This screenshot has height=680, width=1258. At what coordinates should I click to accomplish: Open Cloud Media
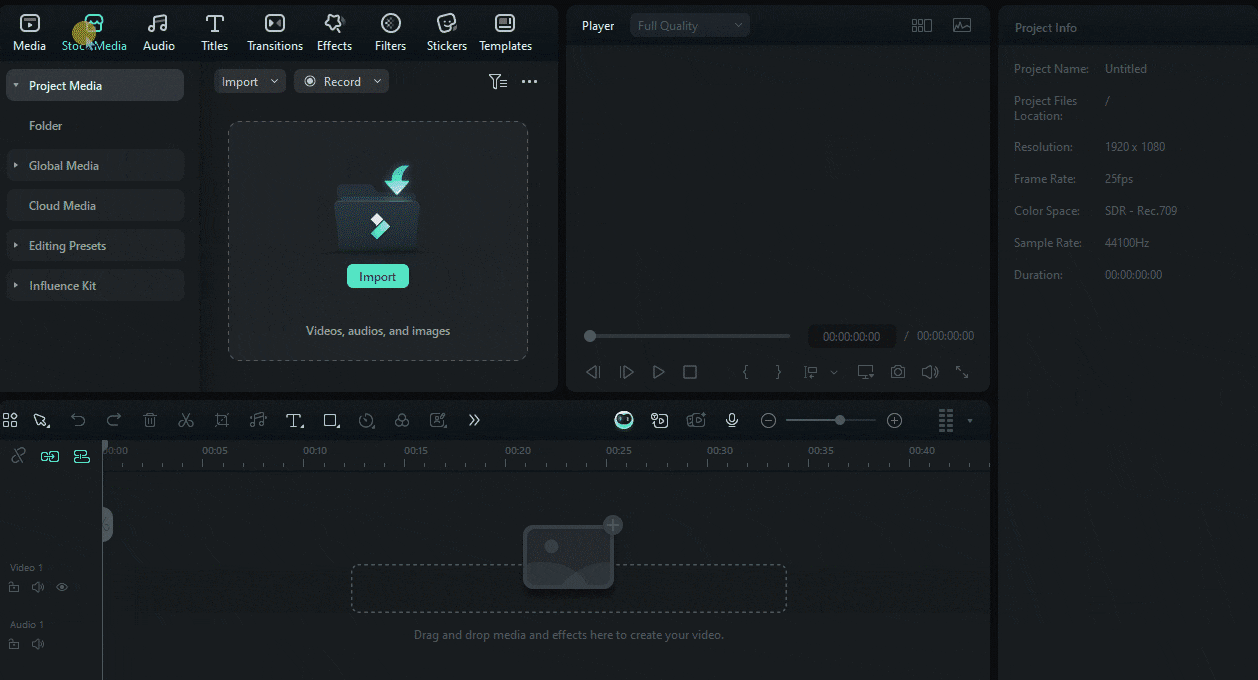(96, 206)
